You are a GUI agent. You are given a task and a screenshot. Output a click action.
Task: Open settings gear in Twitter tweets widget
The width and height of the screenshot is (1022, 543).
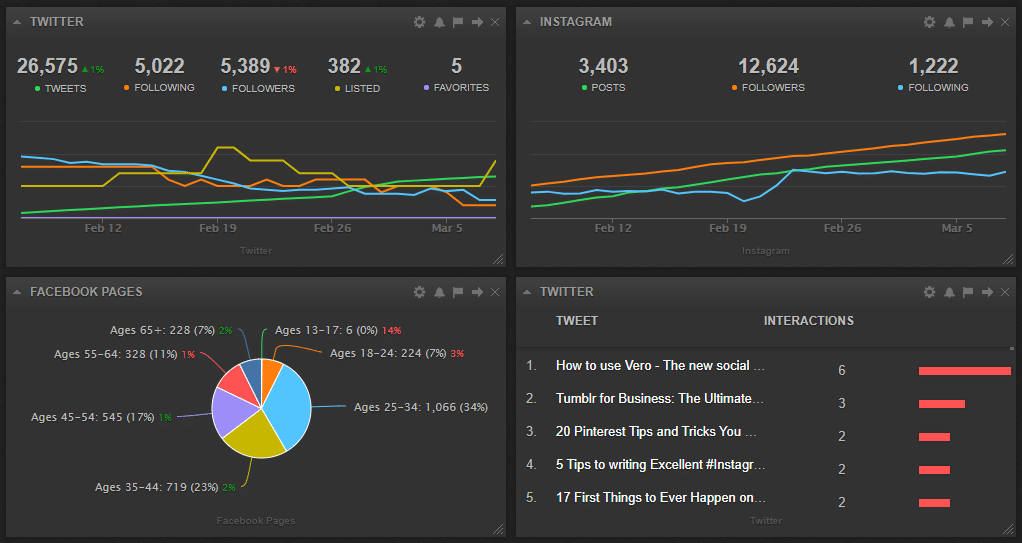929,292
